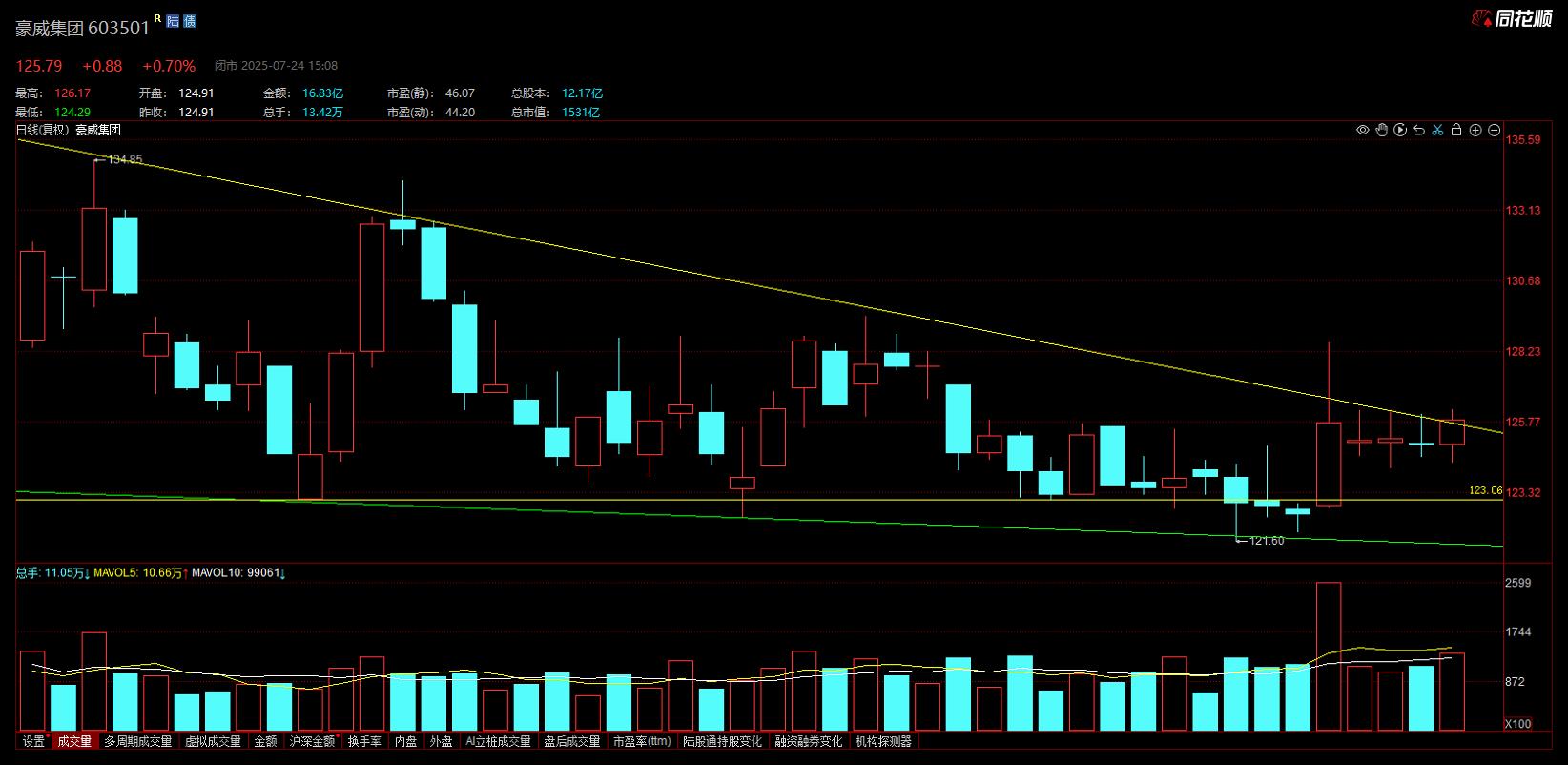The image size is (1568, 765).
Task: Click the current price 125.79
Action: (x=39, y=66)
